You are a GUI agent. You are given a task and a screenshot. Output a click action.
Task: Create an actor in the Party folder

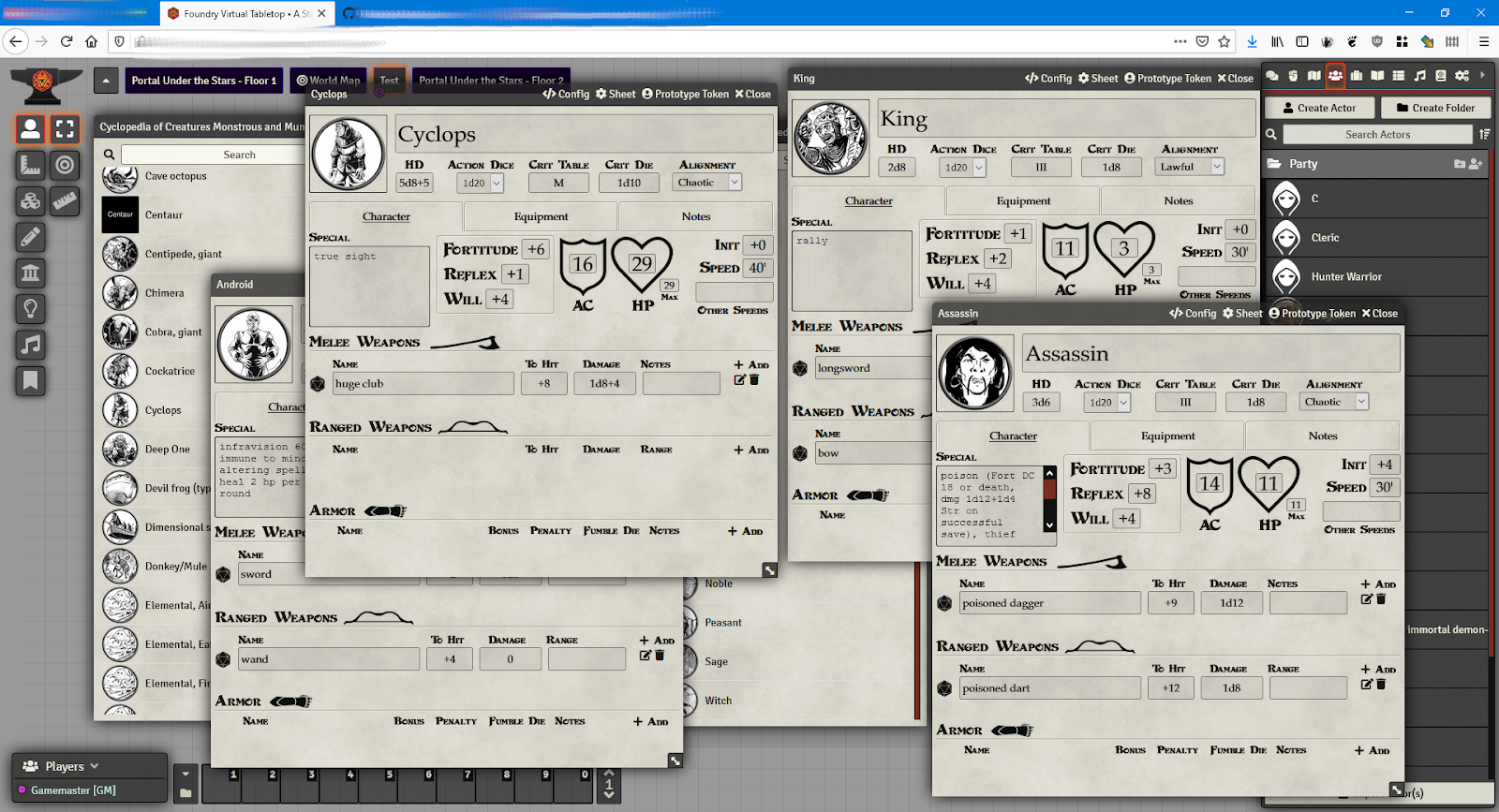(x=1477, y=163)
